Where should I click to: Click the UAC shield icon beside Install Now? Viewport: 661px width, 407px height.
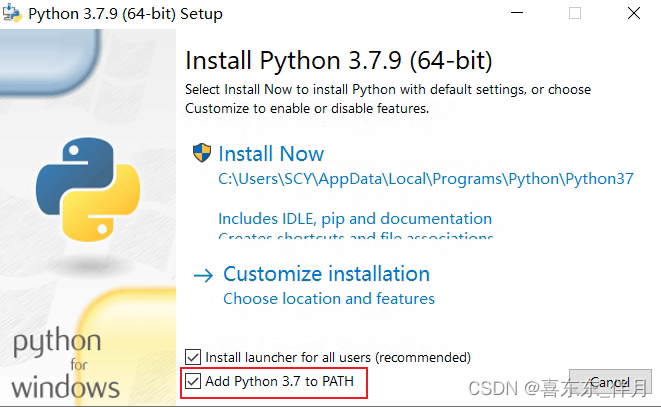(x=202, y=153)
